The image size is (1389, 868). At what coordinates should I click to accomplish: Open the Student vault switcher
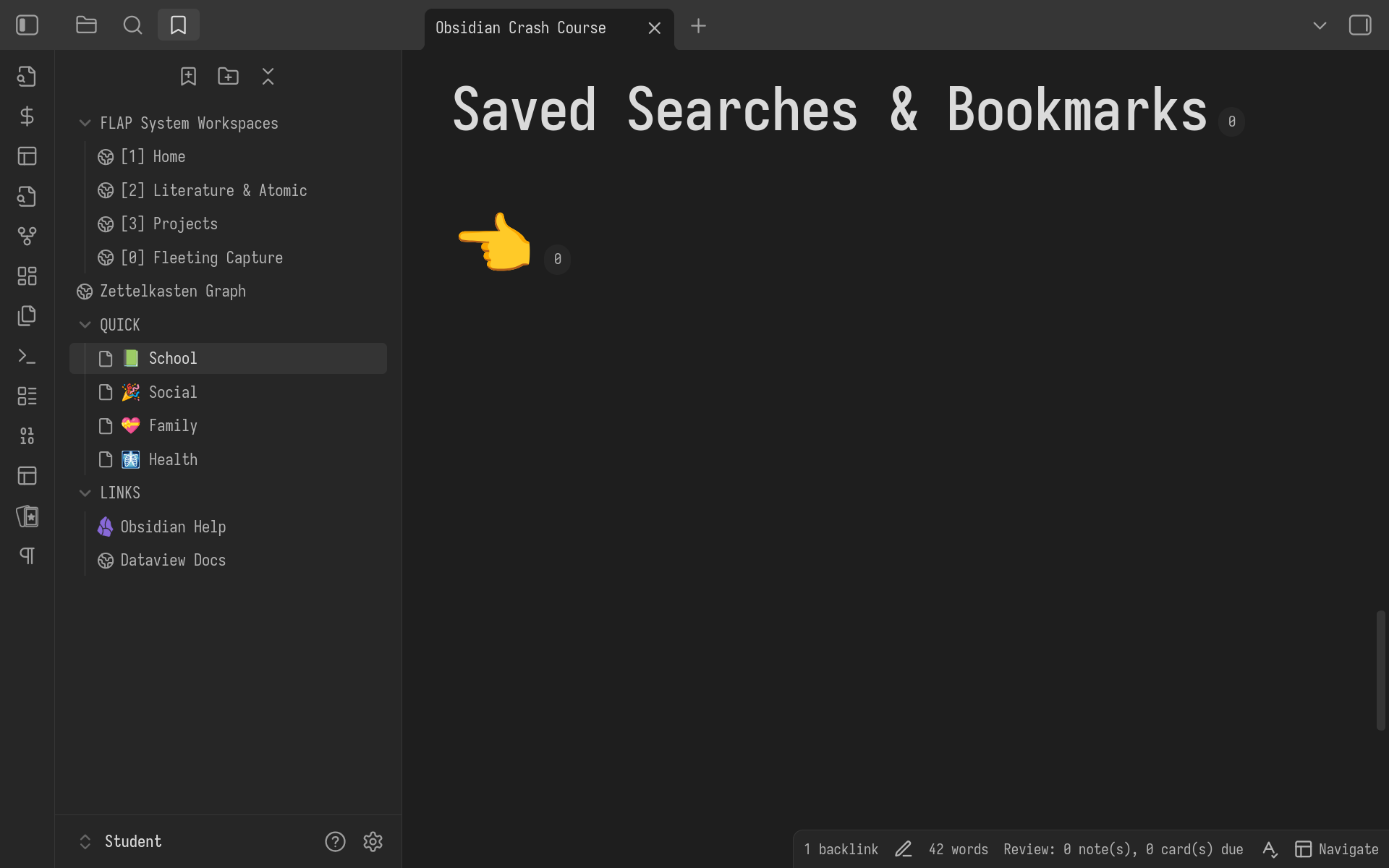120,841
